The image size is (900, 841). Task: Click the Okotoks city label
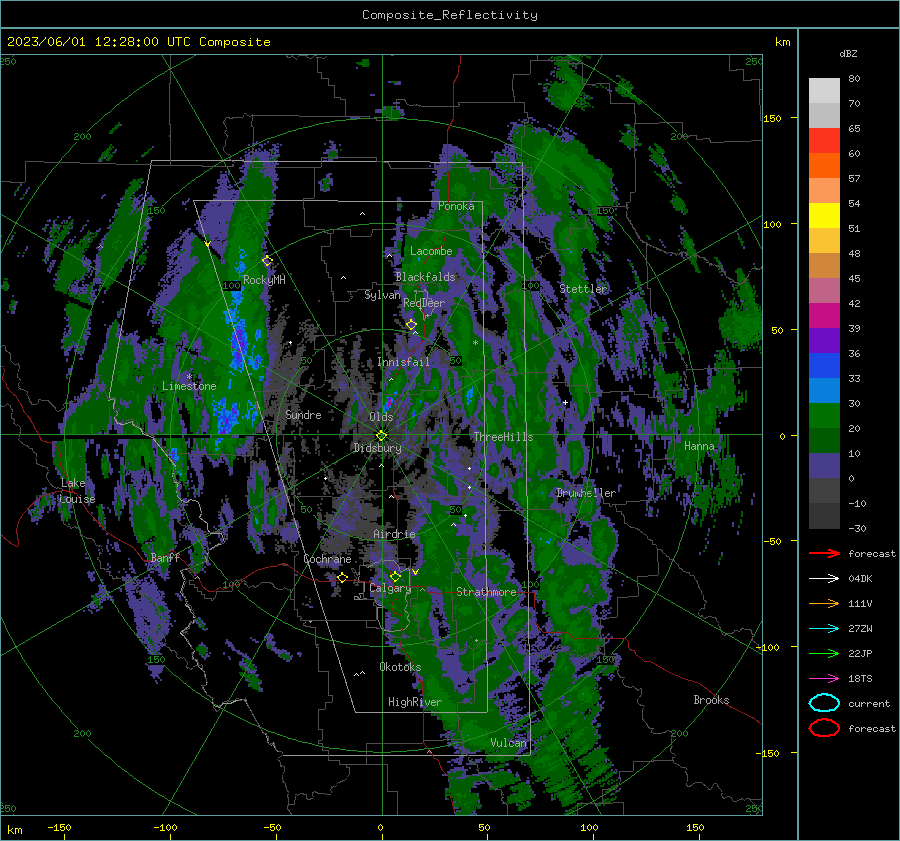pyautogui.click(x=400, y=667)
